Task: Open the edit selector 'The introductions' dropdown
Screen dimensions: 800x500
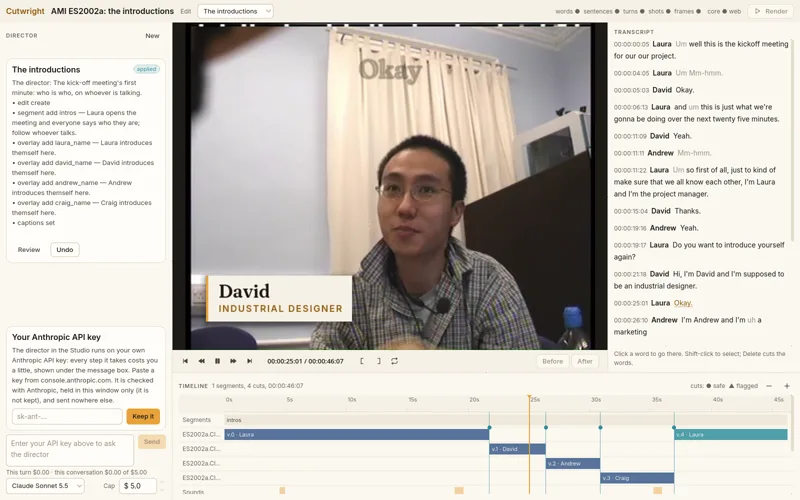Action: point(235,11)
